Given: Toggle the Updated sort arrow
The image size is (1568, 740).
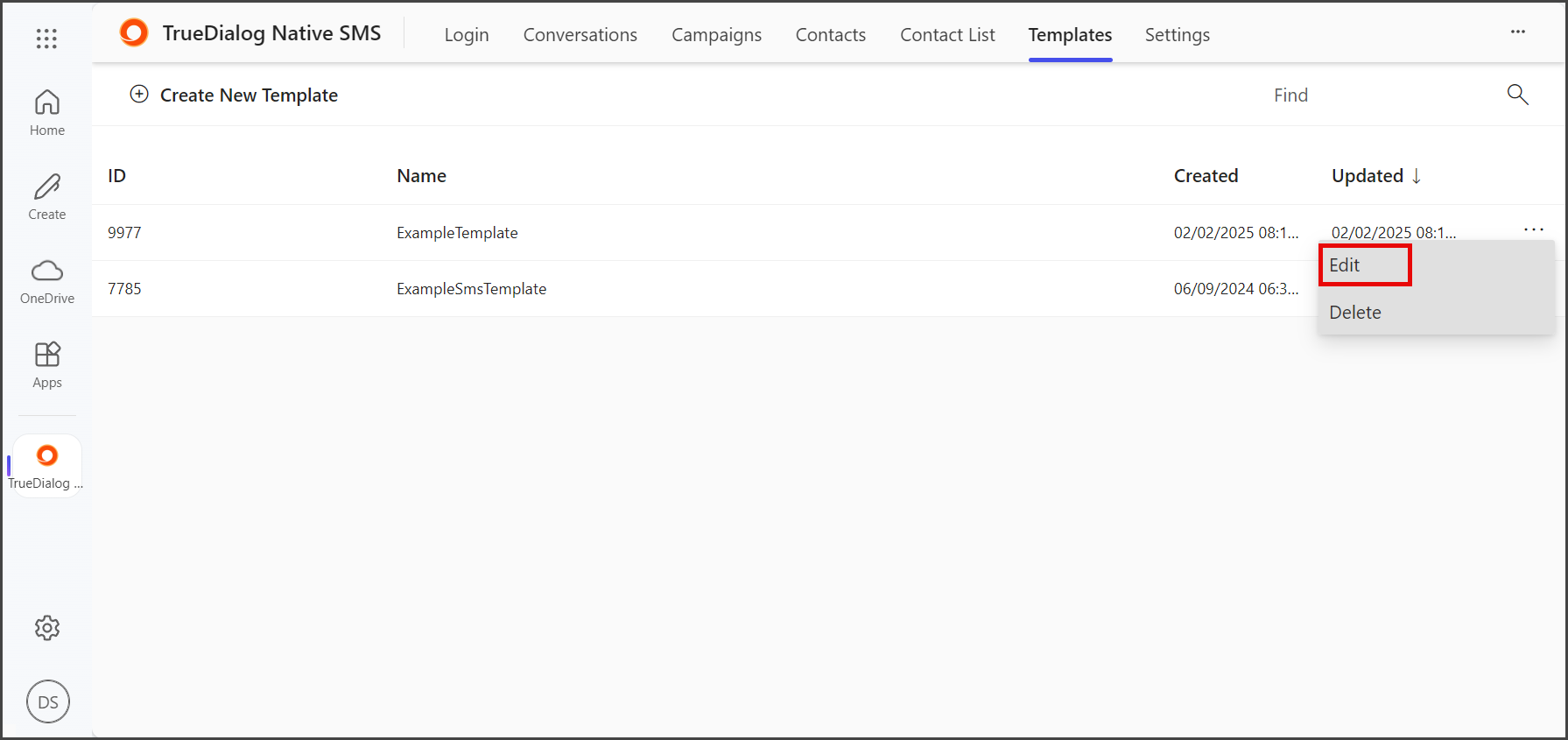Looking at the screenshot, I should (x=1416, y=176).
